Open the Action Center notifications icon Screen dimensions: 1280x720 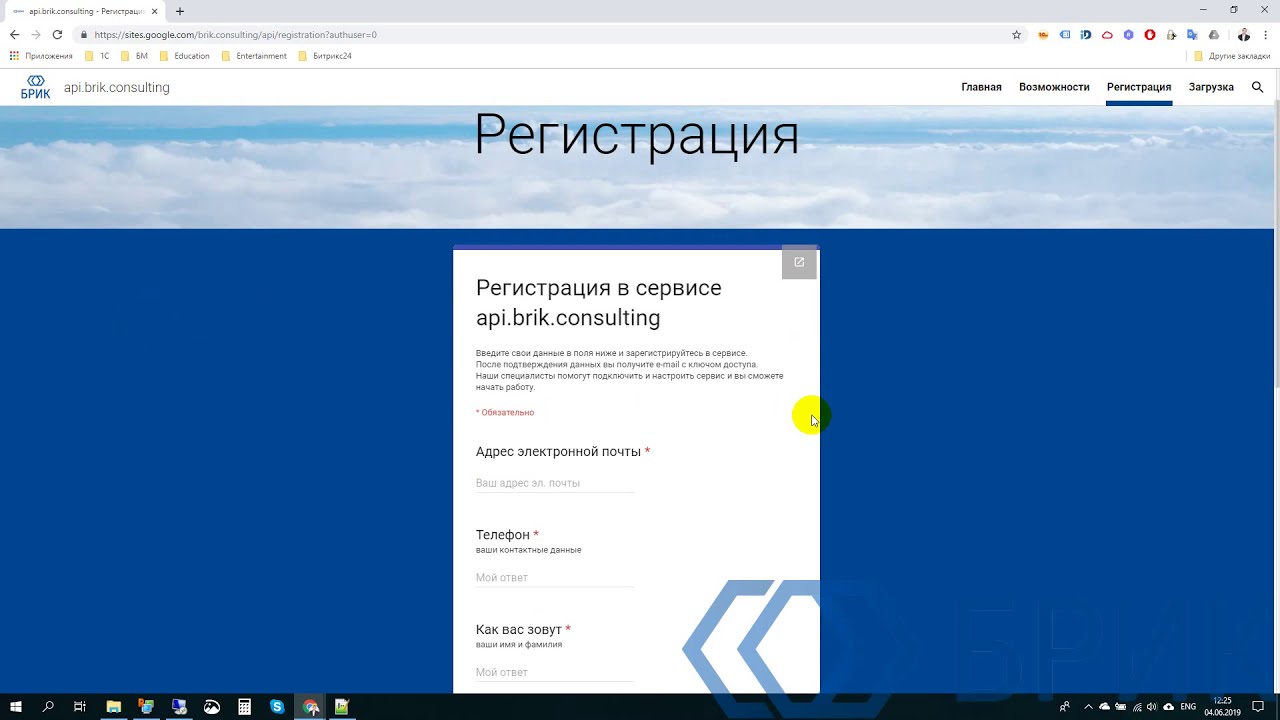click(x=1258, y=707)
